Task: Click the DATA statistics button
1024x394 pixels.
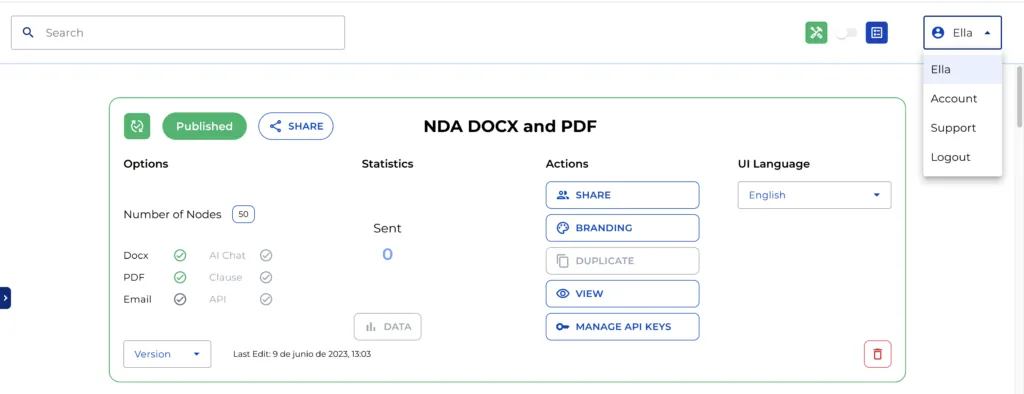Action: click(x=388, y=327)
